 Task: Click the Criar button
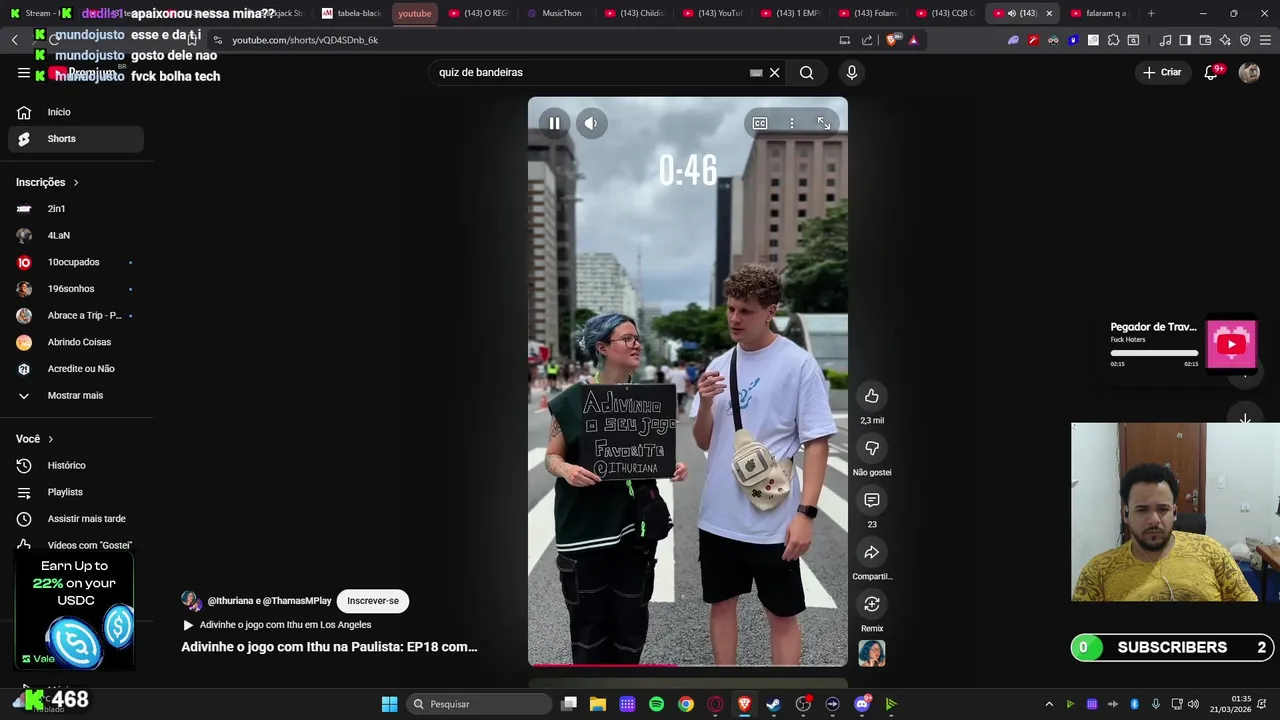[1162, 72]
